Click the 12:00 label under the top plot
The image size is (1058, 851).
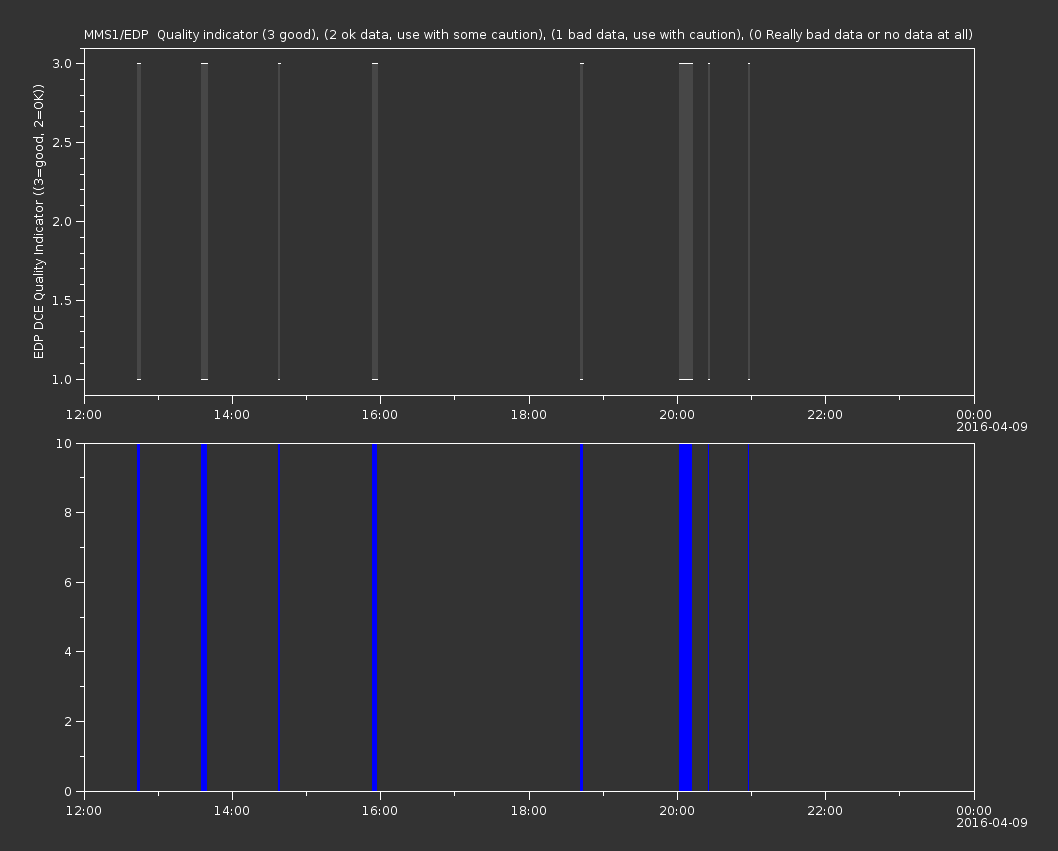[84, 414]
